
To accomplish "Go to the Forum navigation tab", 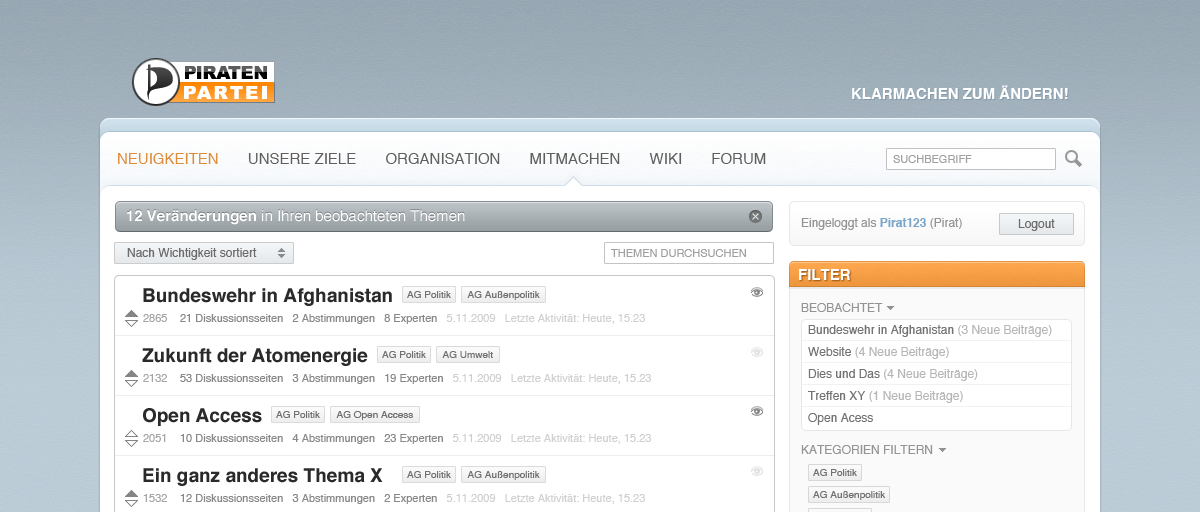I will tap(738, 159).
